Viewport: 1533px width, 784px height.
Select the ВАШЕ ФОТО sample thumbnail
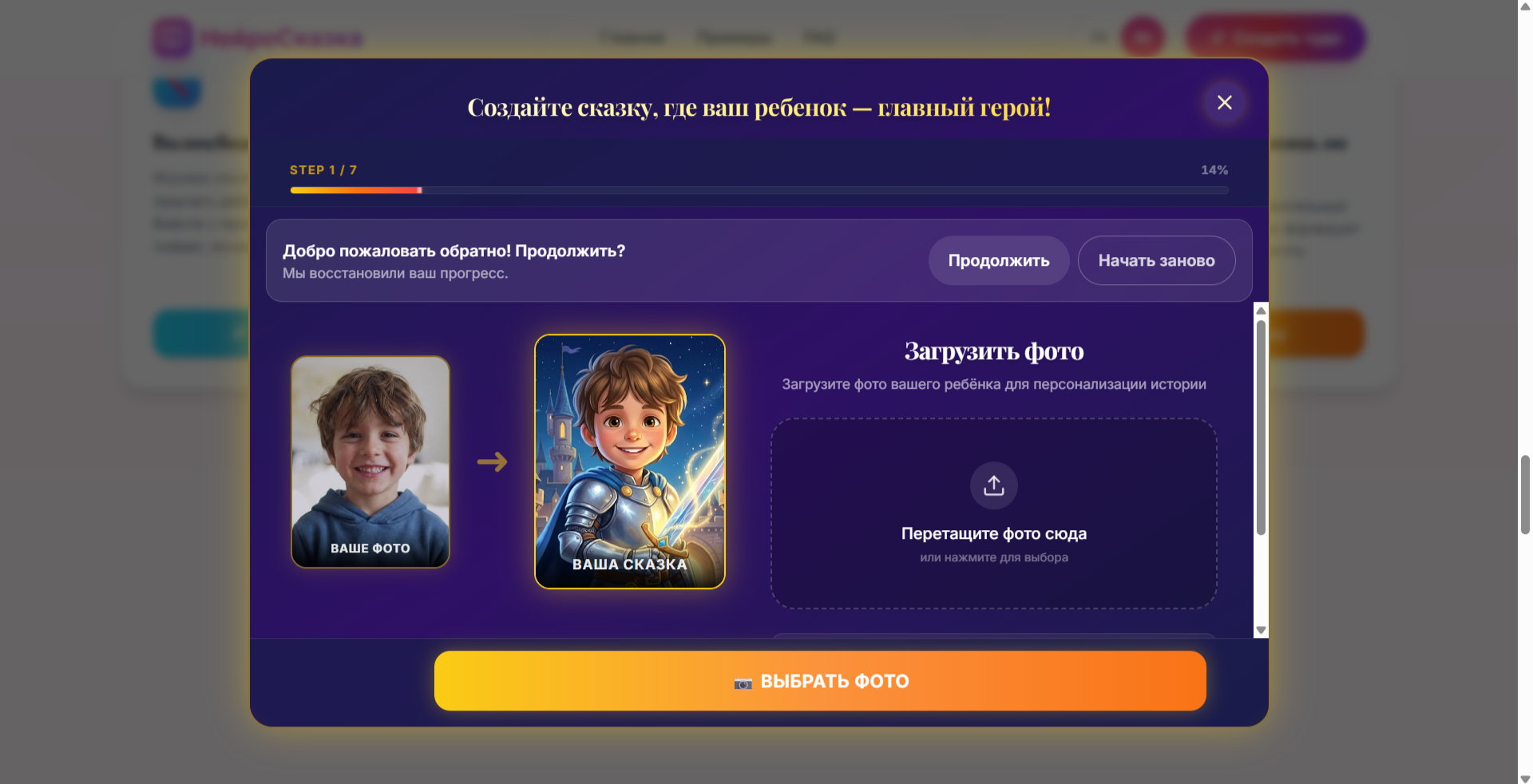370,462
